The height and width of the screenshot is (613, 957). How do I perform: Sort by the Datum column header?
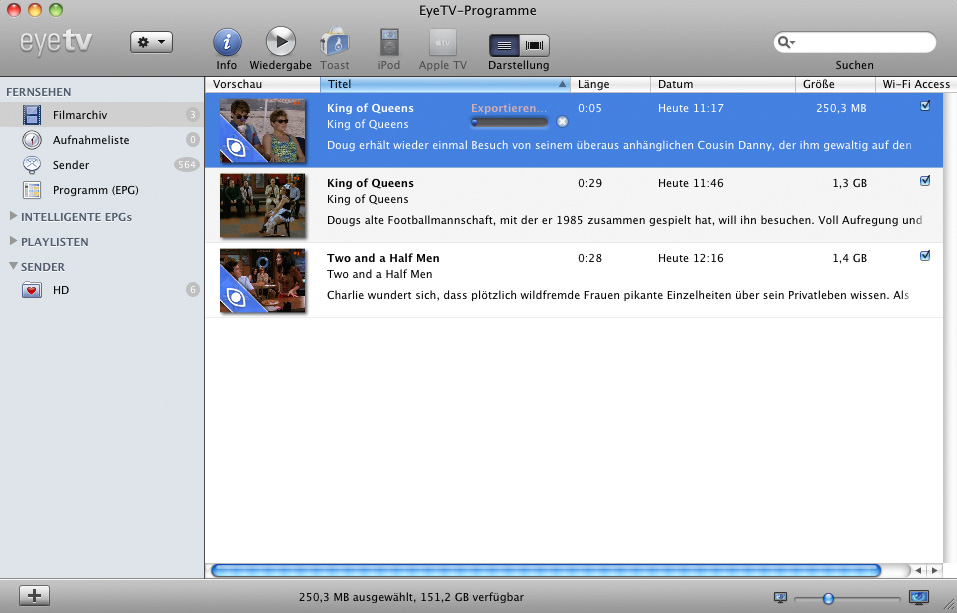click(x=723, y=84)
